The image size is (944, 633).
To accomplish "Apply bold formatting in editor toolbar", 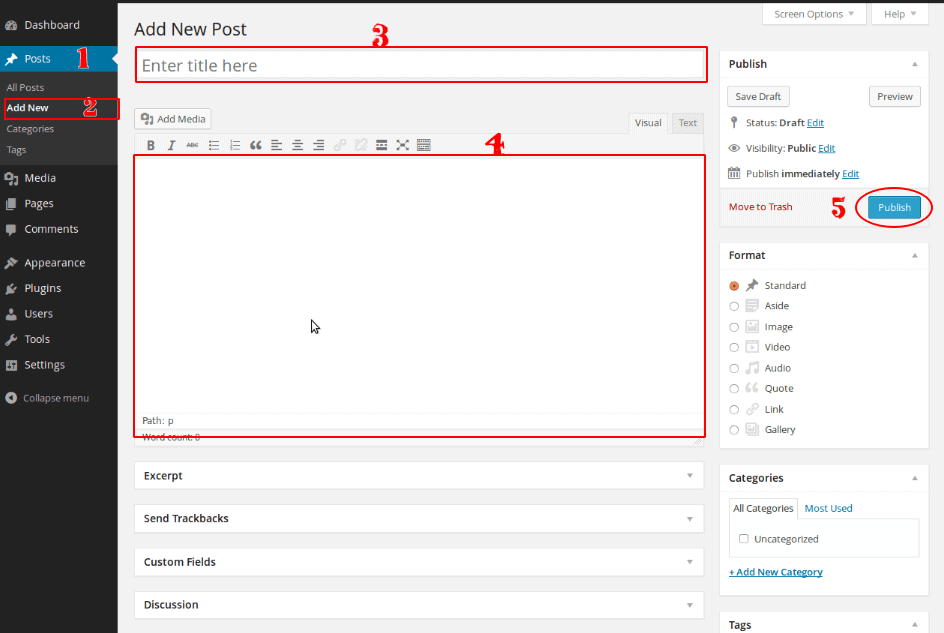I will click(x=151, y=145).
